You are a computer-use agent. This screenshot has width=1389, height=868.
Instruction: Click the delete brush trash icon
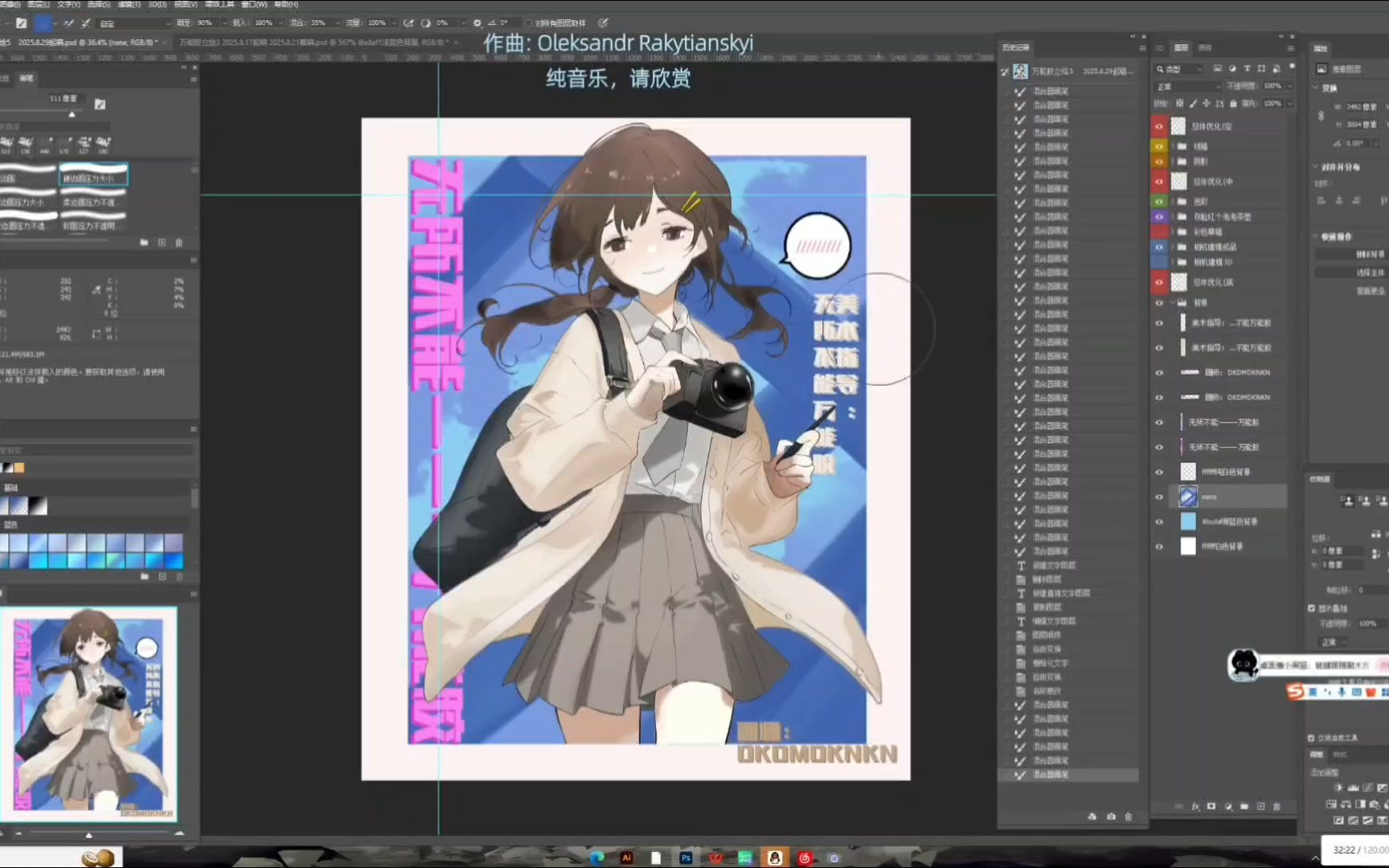pos(179,242)
